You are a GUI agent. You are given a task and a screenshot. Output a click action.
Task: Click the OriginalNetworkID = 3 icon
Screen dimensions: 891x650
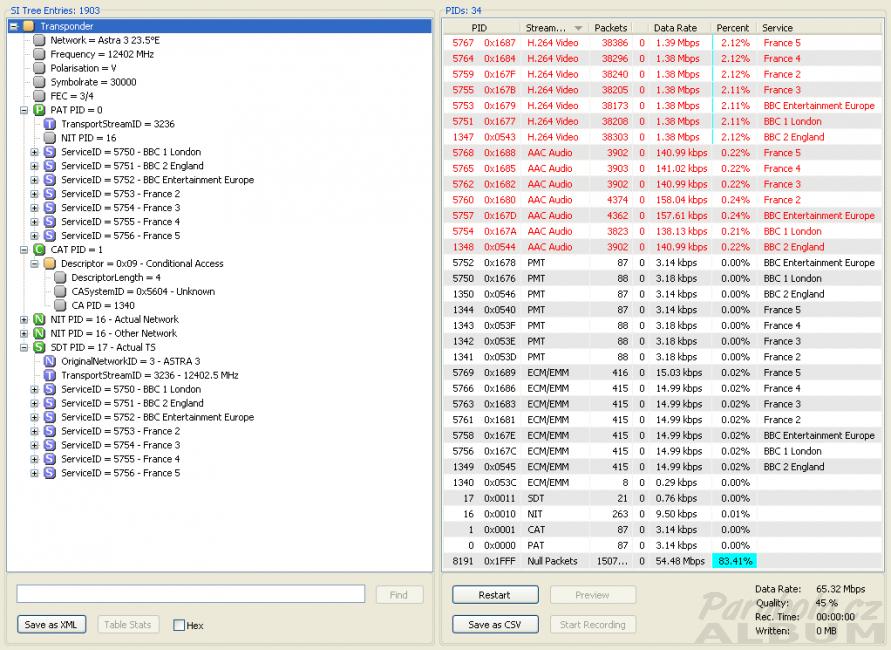tap(50, 361)
